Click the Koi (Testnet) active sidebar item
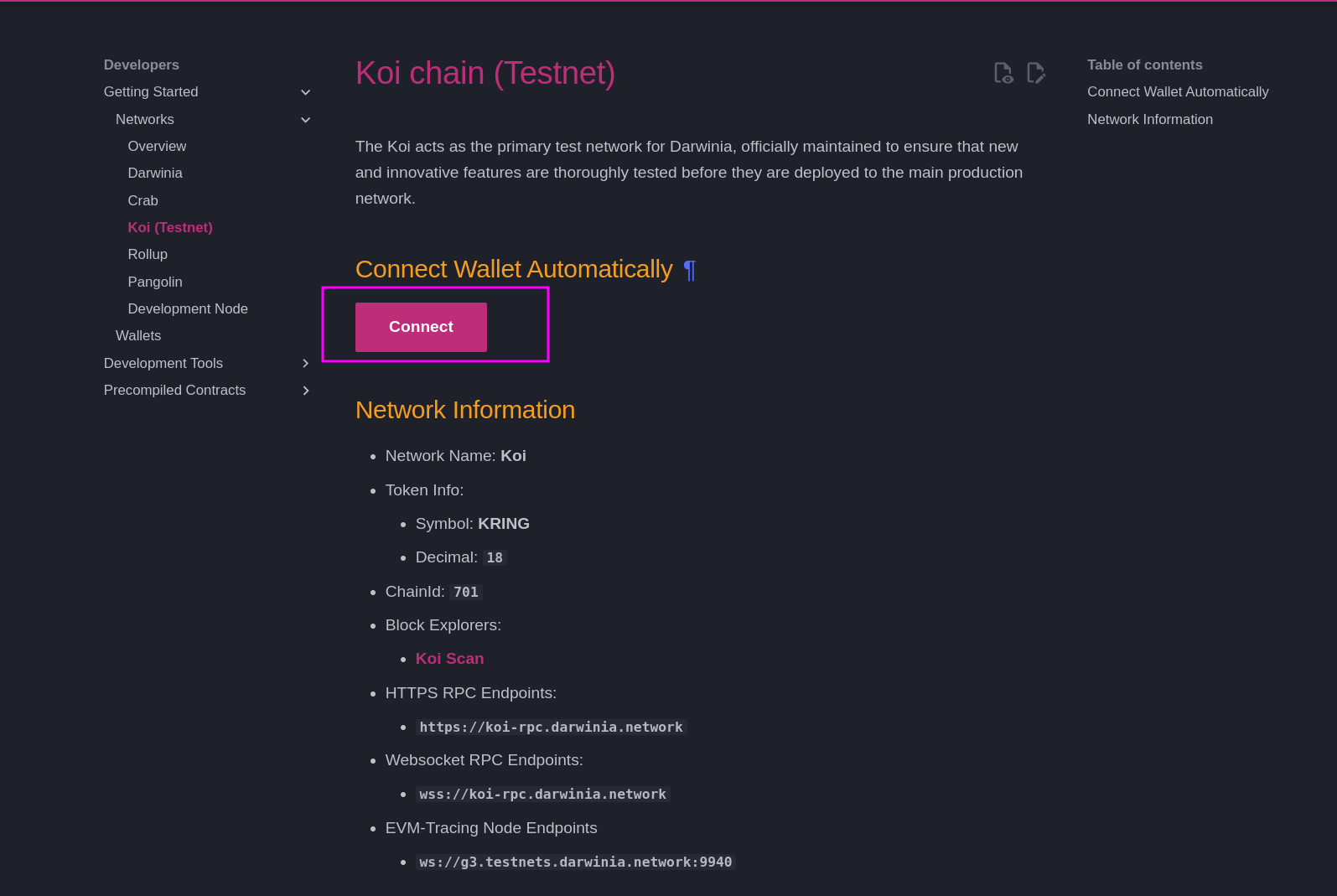The image size is (1337, 896). tap(170, 227)
